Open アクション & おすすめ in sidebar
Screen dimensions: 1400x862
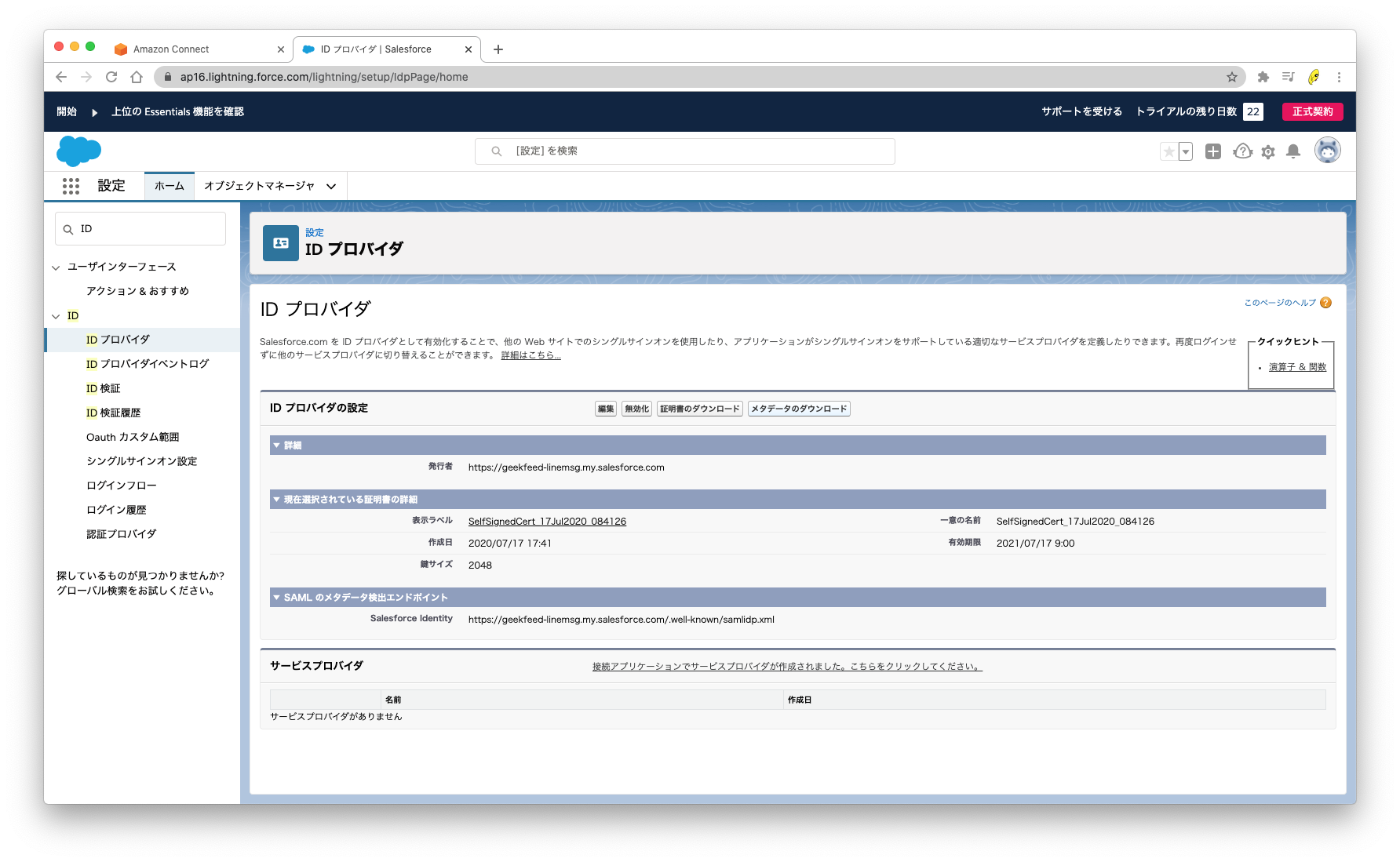point(137,291)
